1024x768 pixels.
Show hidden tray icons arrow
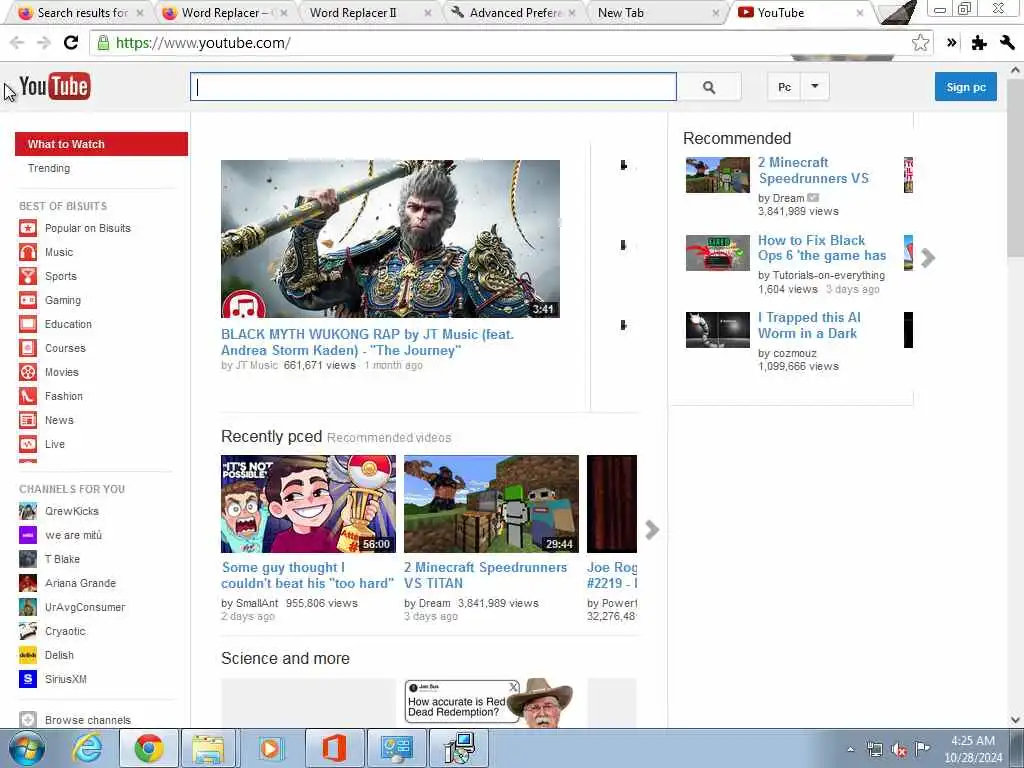pyautogui.click(x=850, y=749)
